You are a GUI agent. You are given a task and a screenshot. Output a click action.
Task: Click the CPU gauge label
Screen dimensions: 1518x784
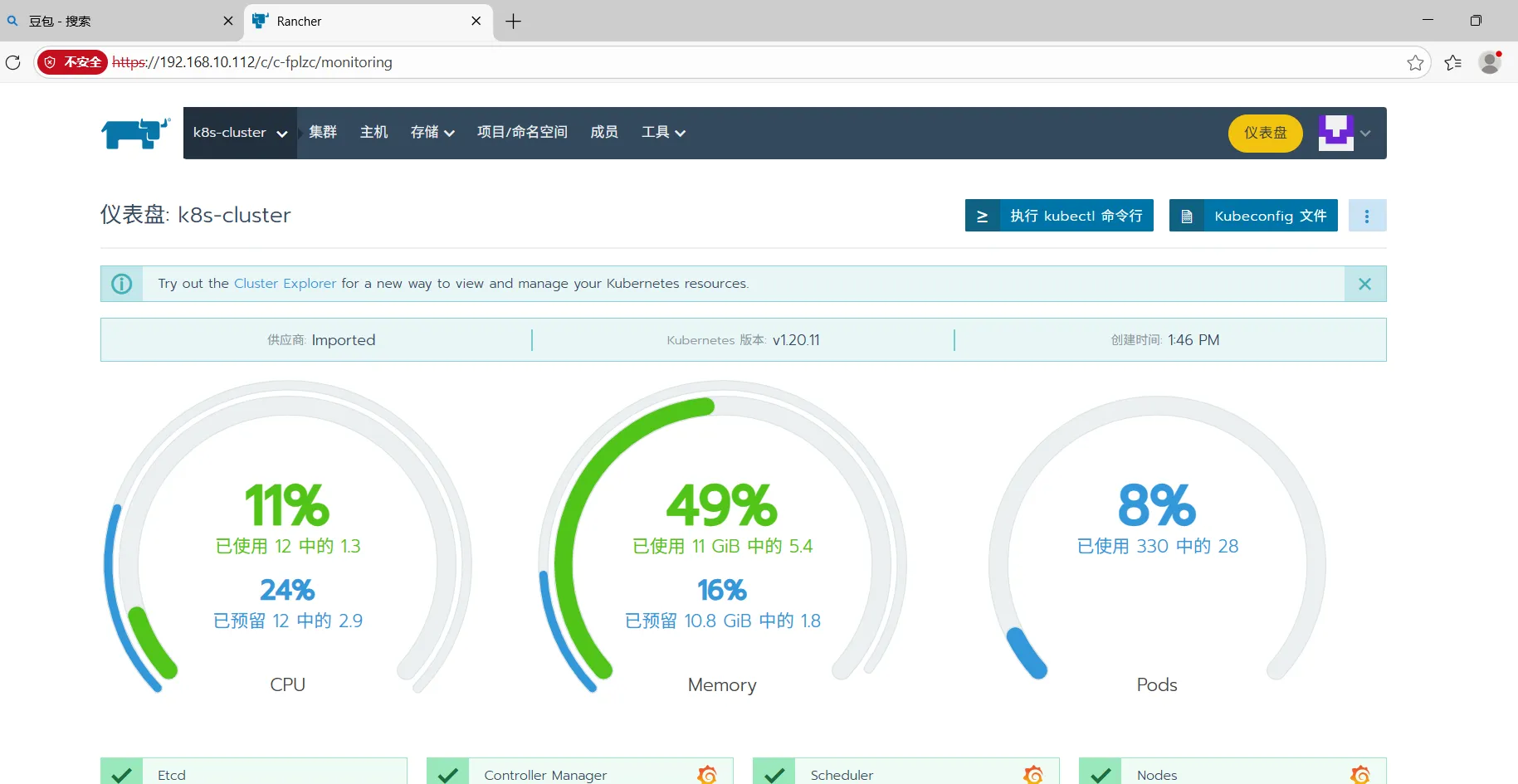[288, 684]
